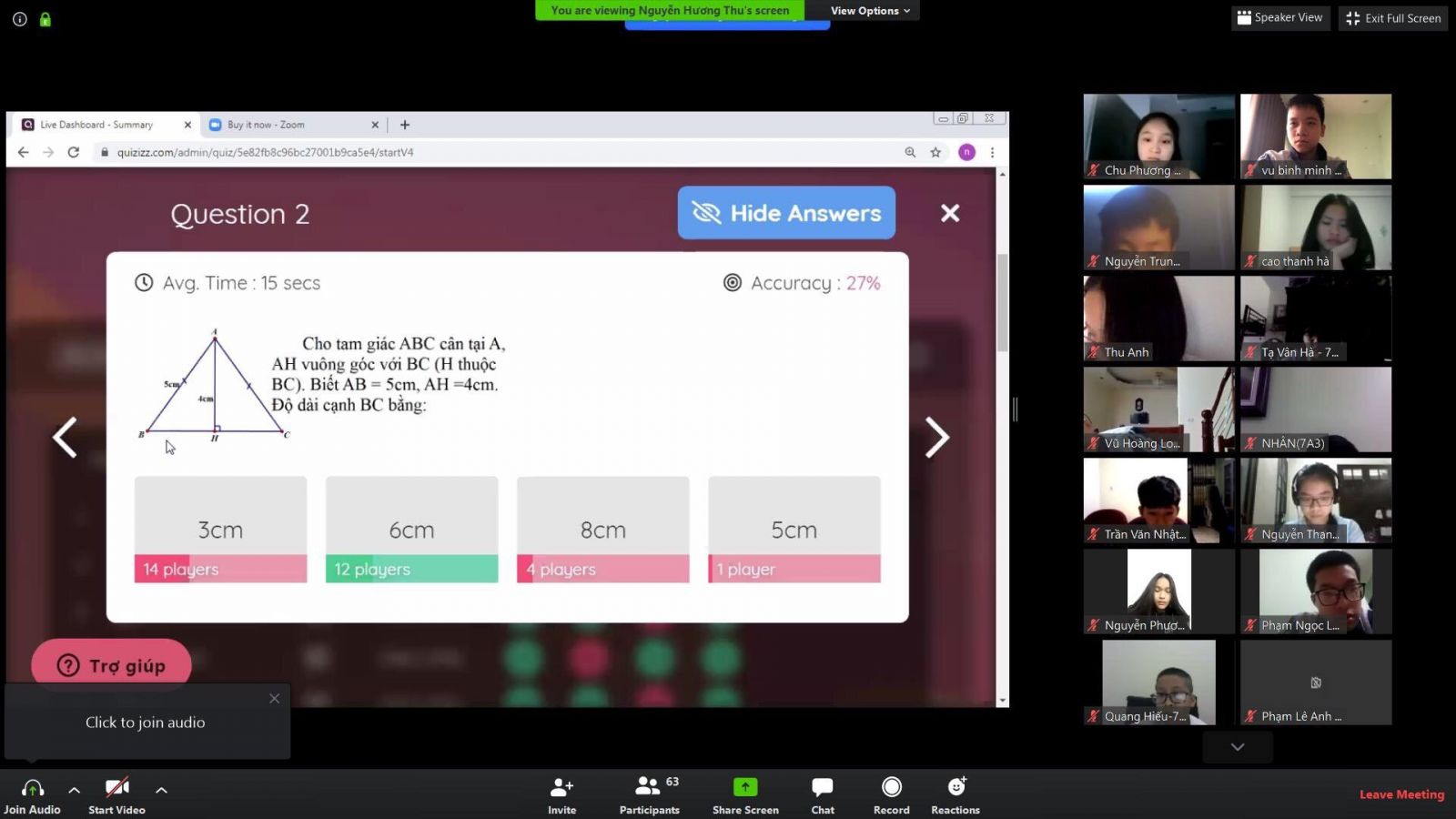Open the Participants panel

click(649, 788)
